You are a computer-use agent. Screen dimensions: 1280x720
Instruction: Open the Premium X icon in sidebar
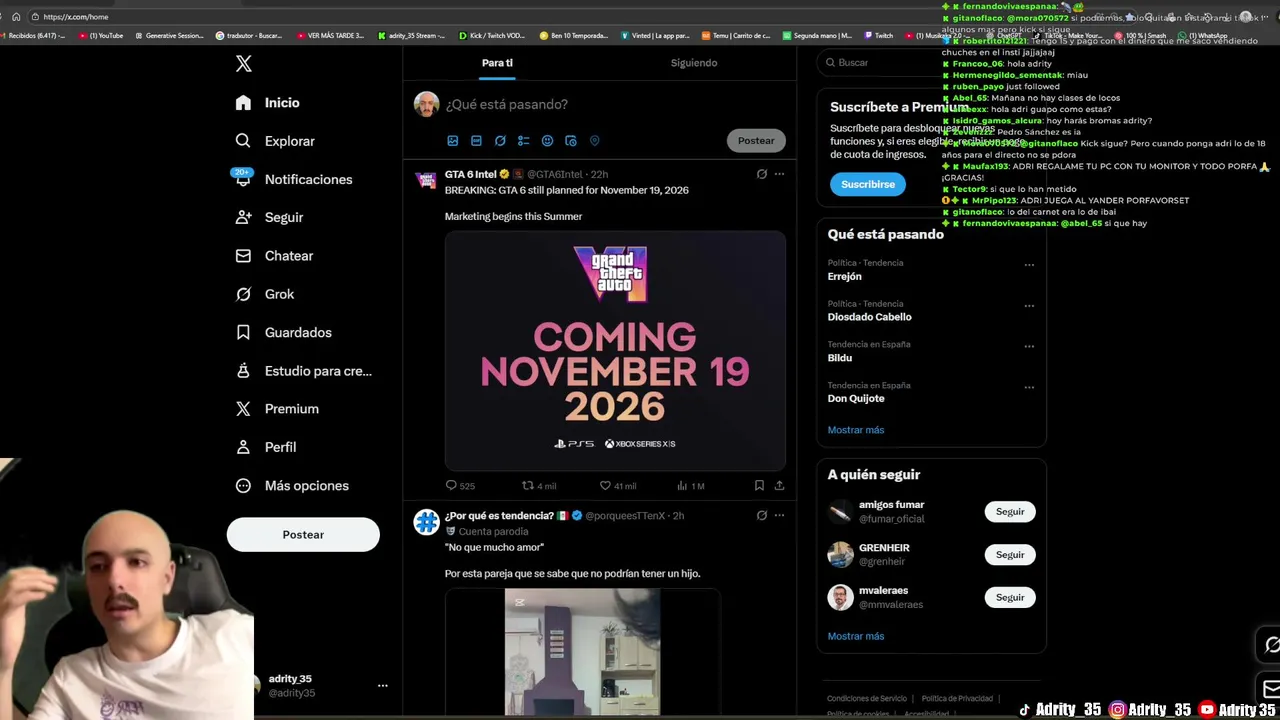pyautogui.click(x=243, y=409)
